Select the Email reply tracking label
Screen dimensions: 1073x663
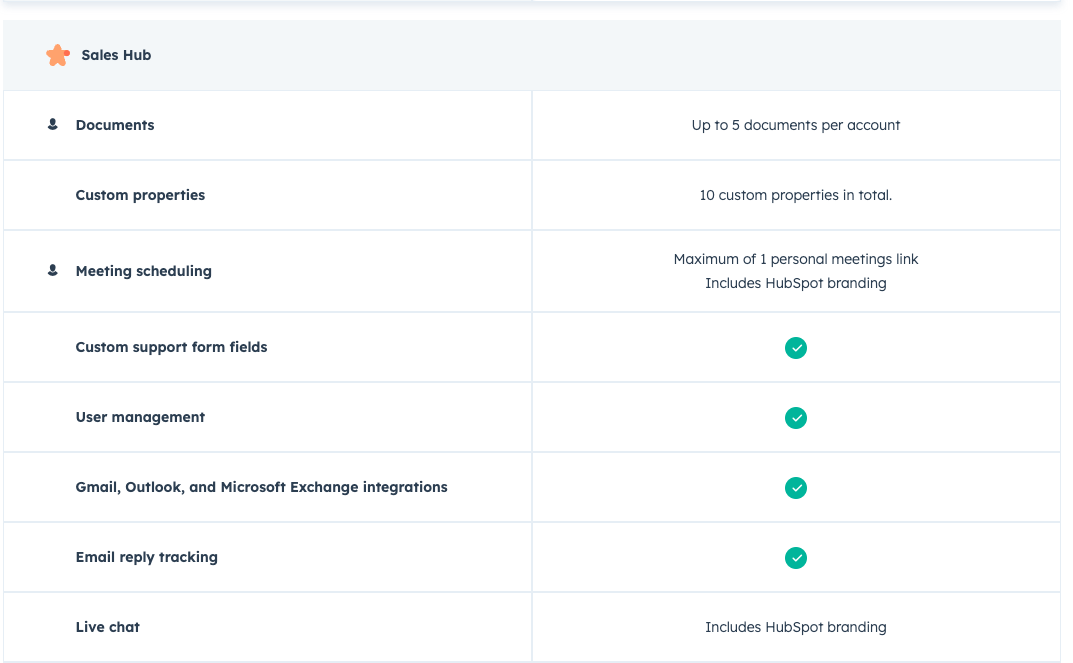pyautogui.click(x=146, y=557)
